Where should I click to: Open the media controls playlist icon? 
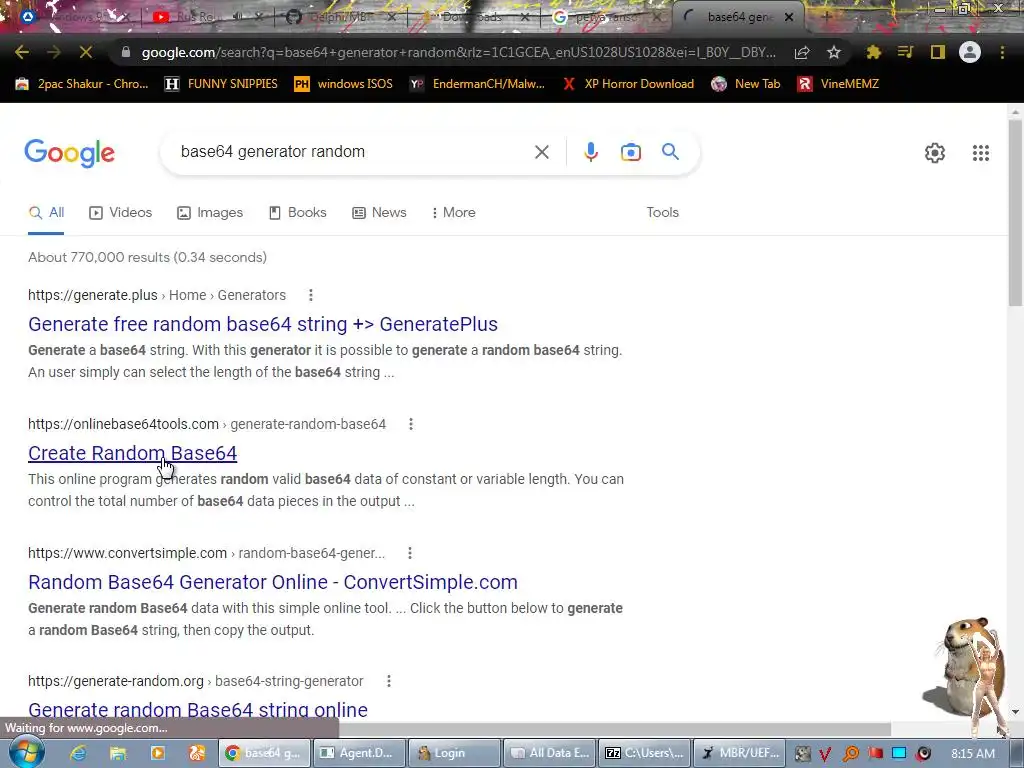click(x=905, y=52)
